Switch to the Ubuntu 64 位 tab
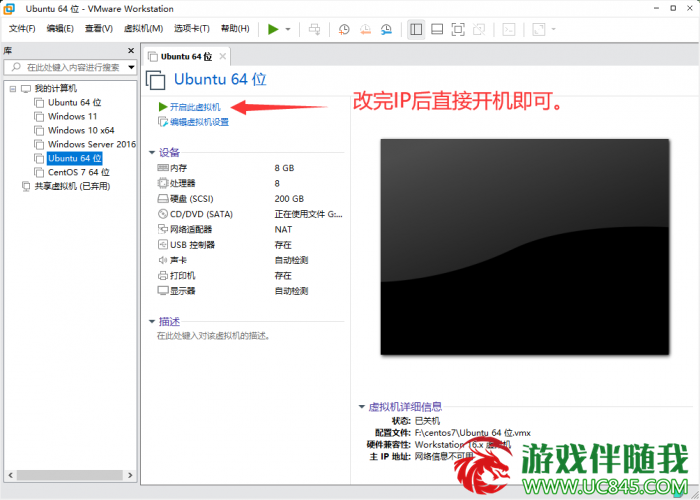Image resolution: width=700 pixels, height=500 pixels. (x=186, y=57)
